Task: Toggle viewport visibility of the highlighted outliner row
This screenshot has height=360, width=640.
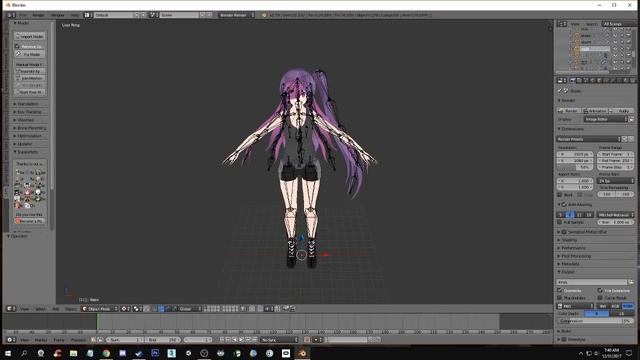Action: [615, 49]
